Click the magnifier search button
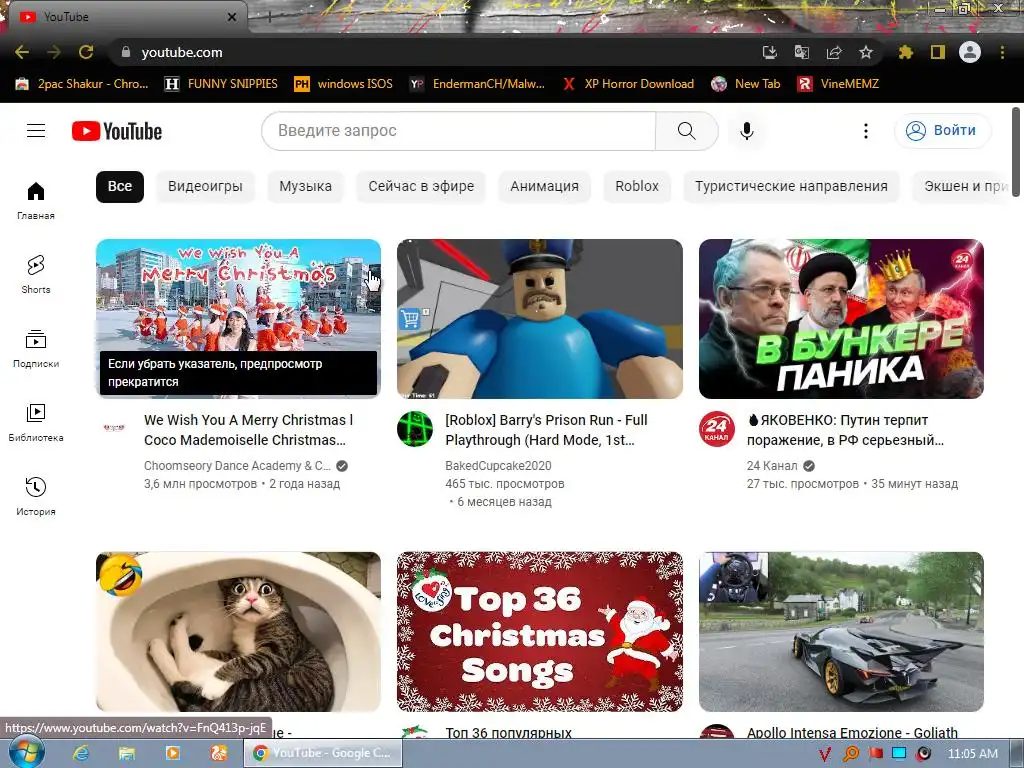The width and height of the screenshot is (1024, 768). [686, 131]
